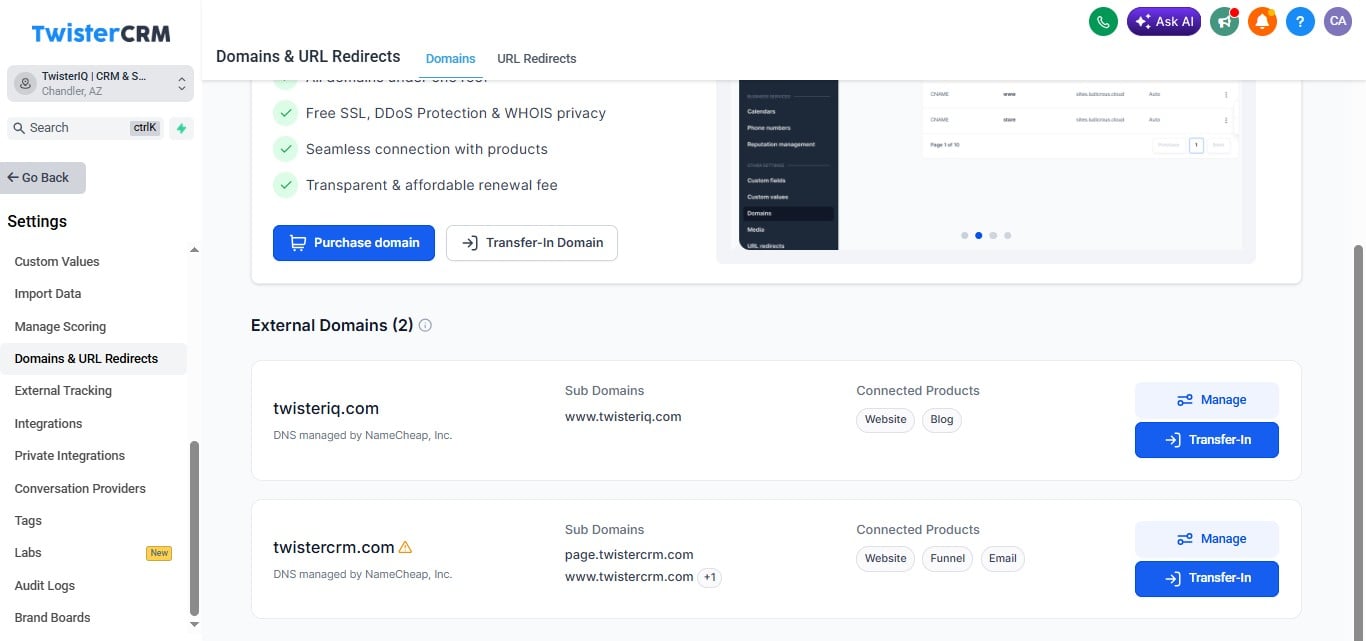
Task: Click the green phone dialer icon
Action: coord(1103,21)
